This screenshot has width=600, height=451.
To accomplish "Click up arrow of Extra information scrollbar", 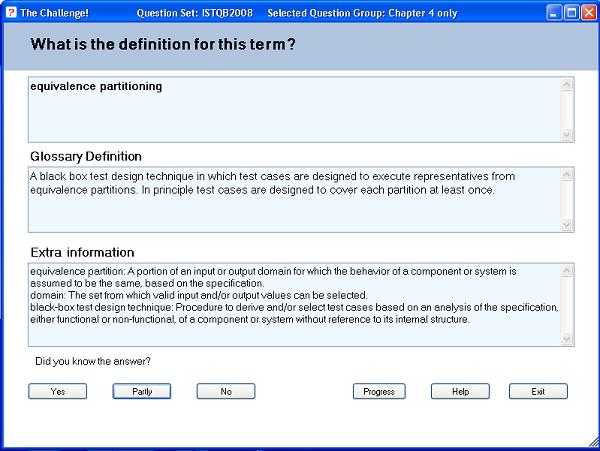I will tap(567, 271).
